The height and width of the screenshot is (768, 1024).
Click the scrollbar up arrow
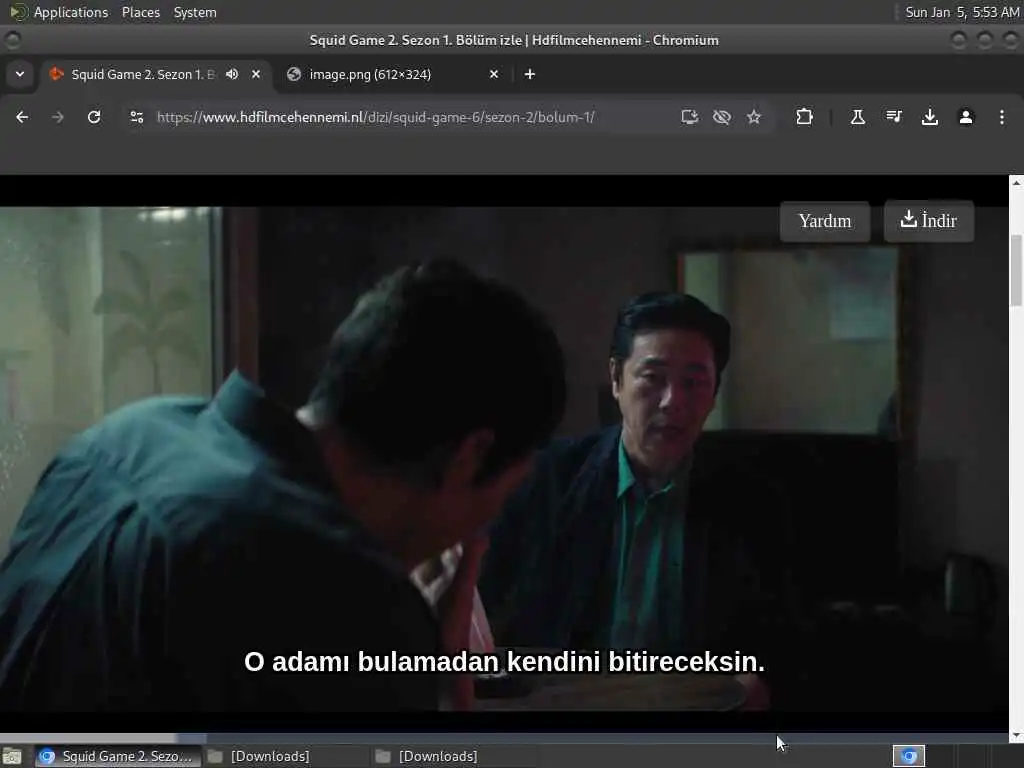(1016, 183)
